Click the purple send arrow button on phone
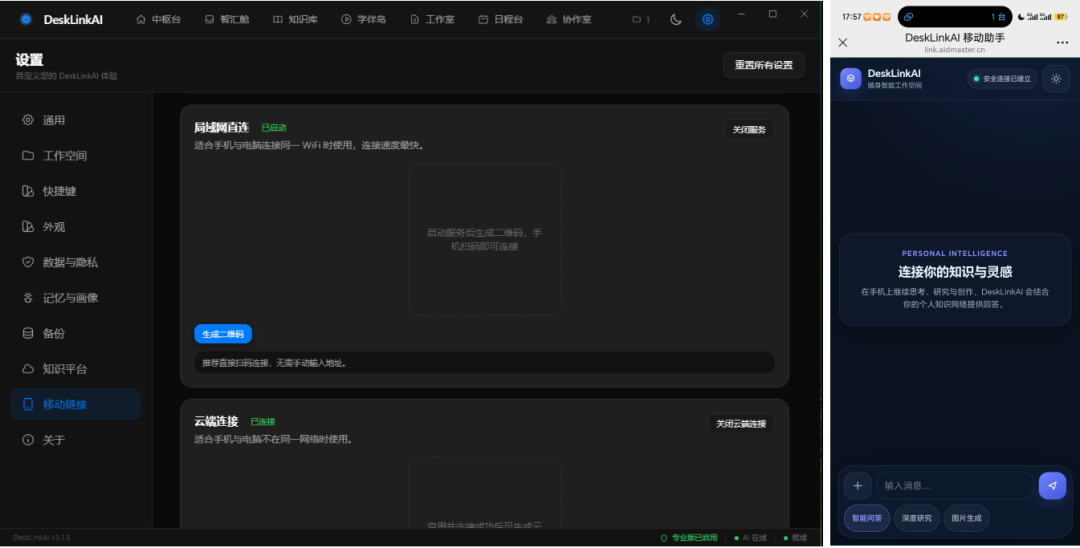1080x548 pixels. [x=1052, y=486]
